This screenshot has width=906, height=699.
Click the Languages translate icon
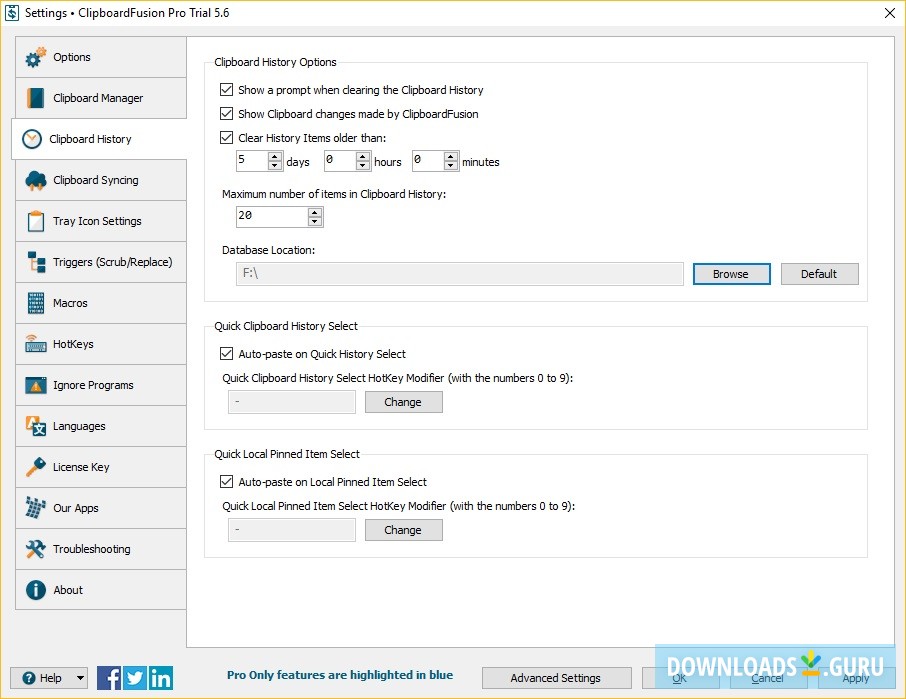(36, 426)
